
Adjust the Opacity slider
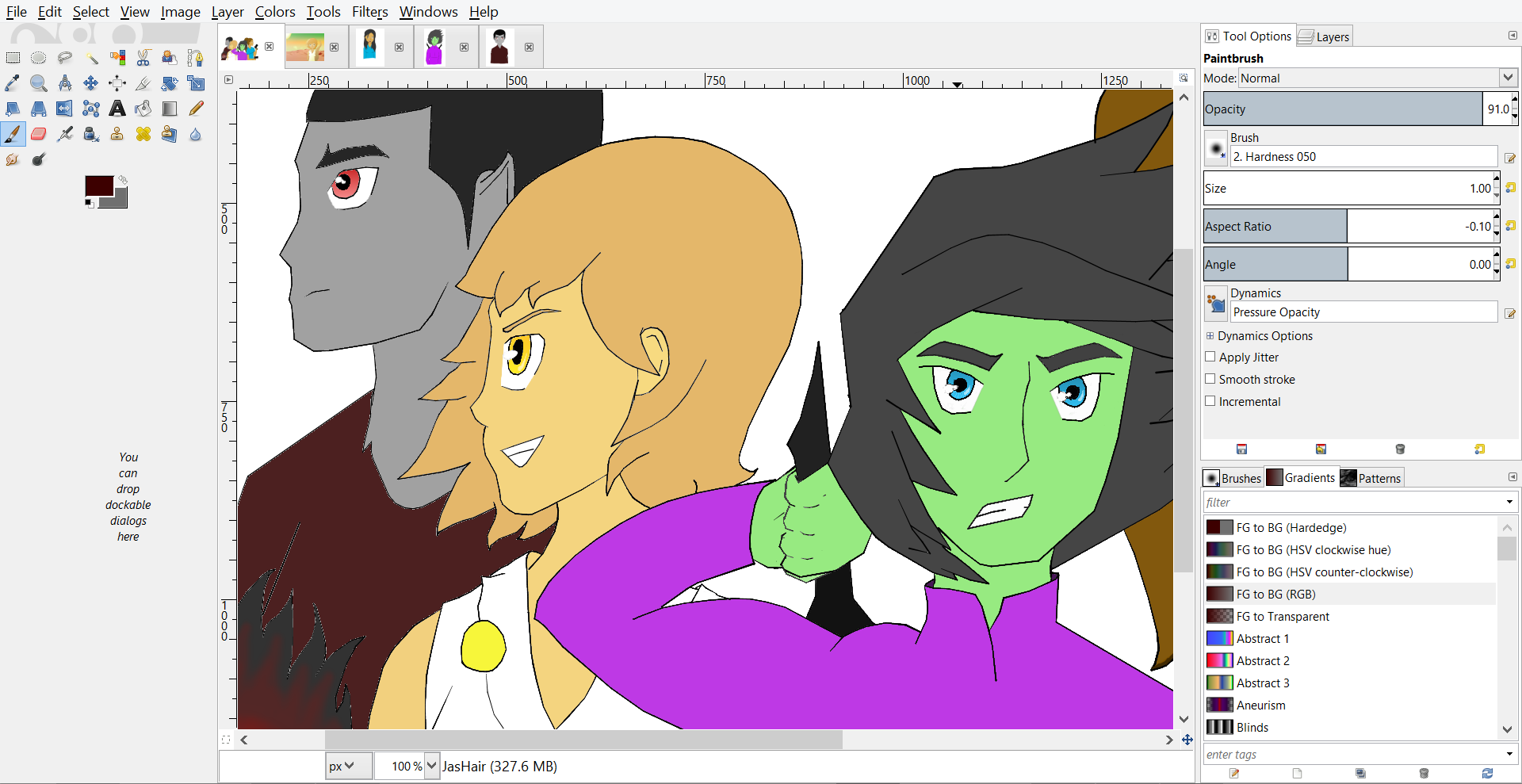click(1343, 109)
